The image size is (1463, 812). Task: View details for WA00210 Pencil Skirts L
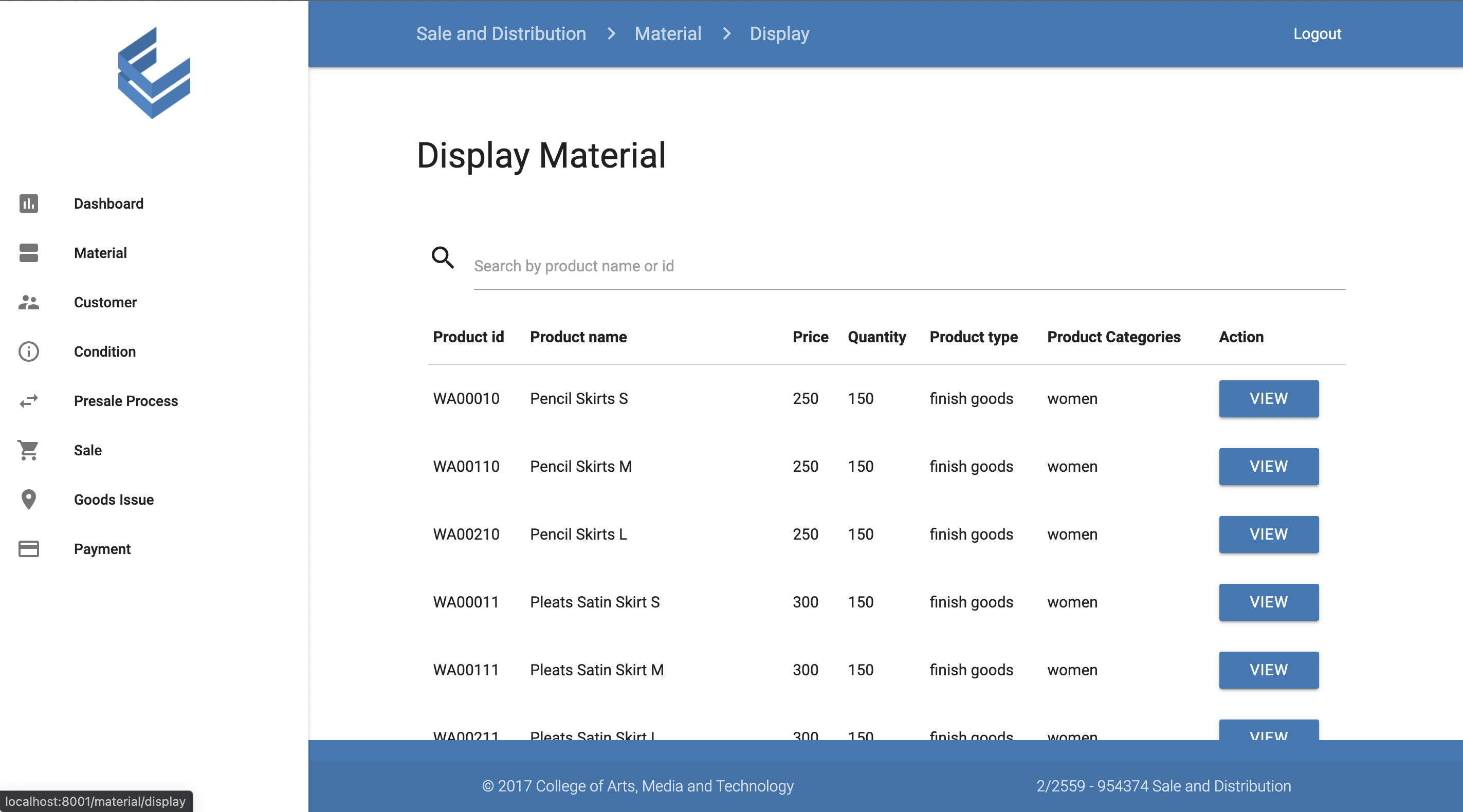[1269, 534]
